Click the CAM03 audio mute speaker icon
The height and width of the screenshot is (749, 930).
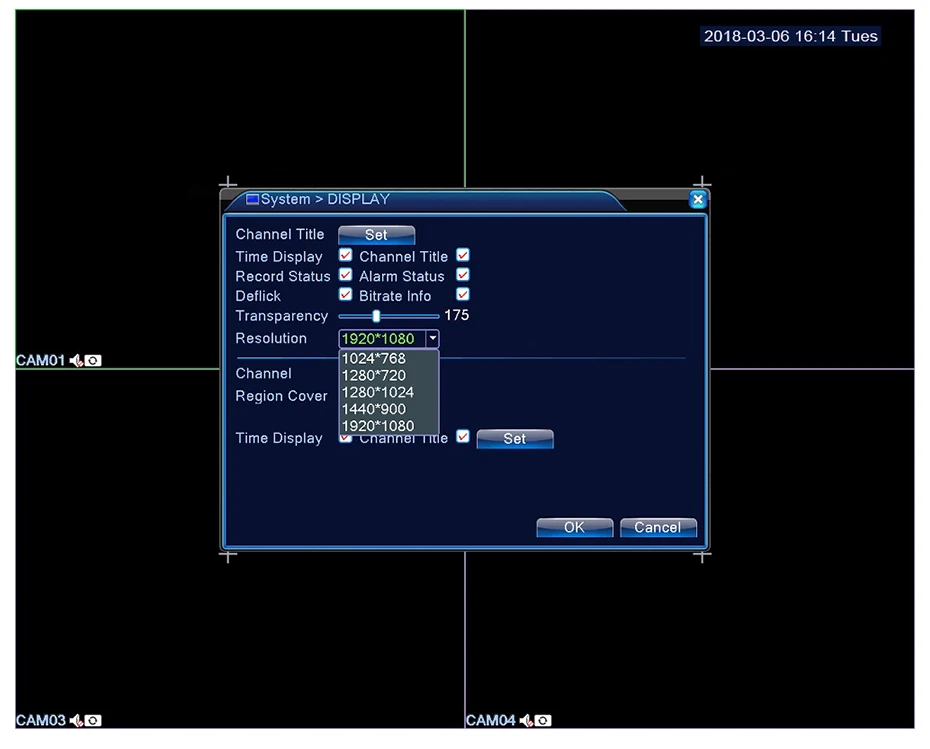click(76, 721)
